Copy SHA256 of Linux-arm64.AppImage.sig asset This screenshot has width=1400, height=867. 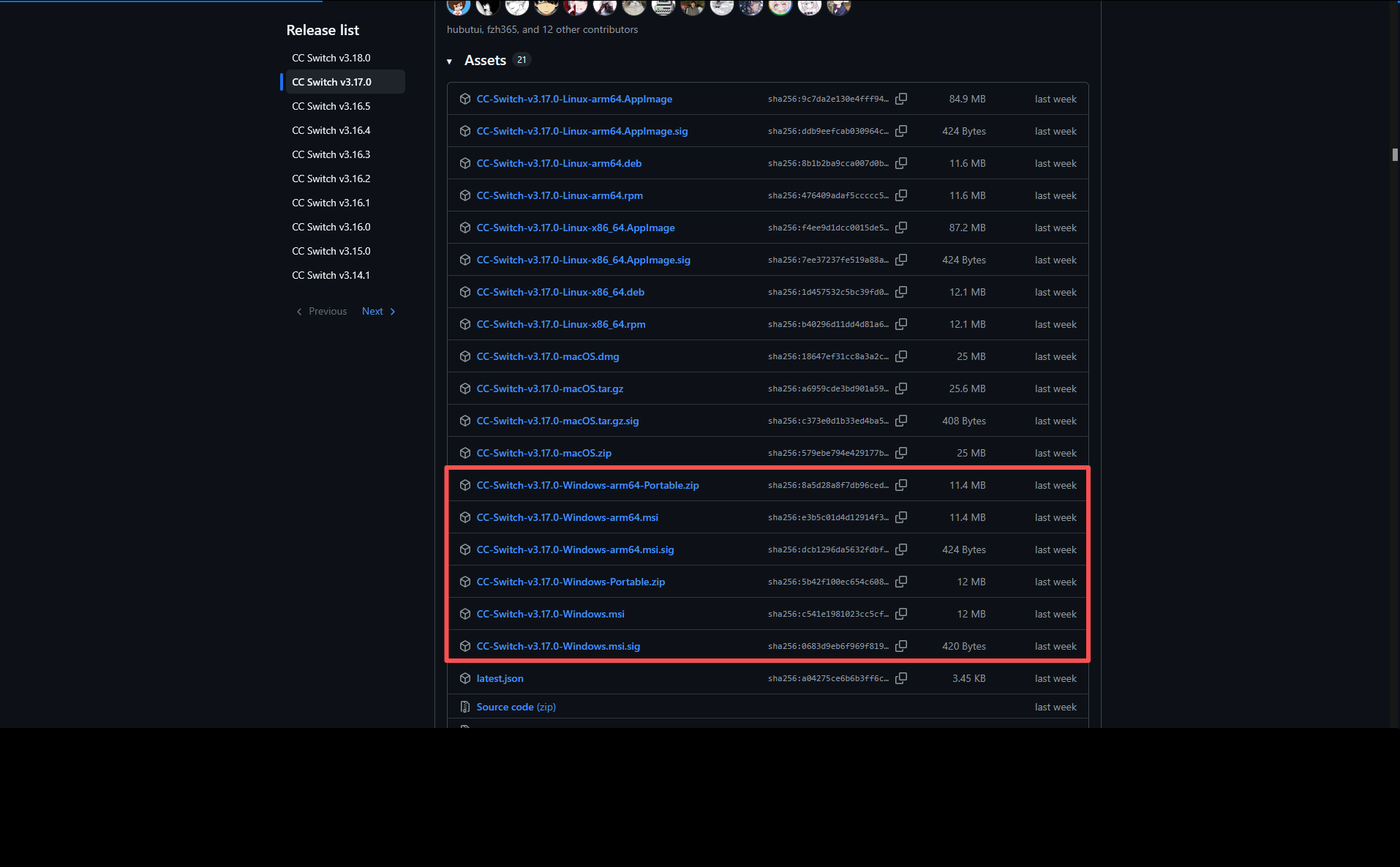coord(901,131)
